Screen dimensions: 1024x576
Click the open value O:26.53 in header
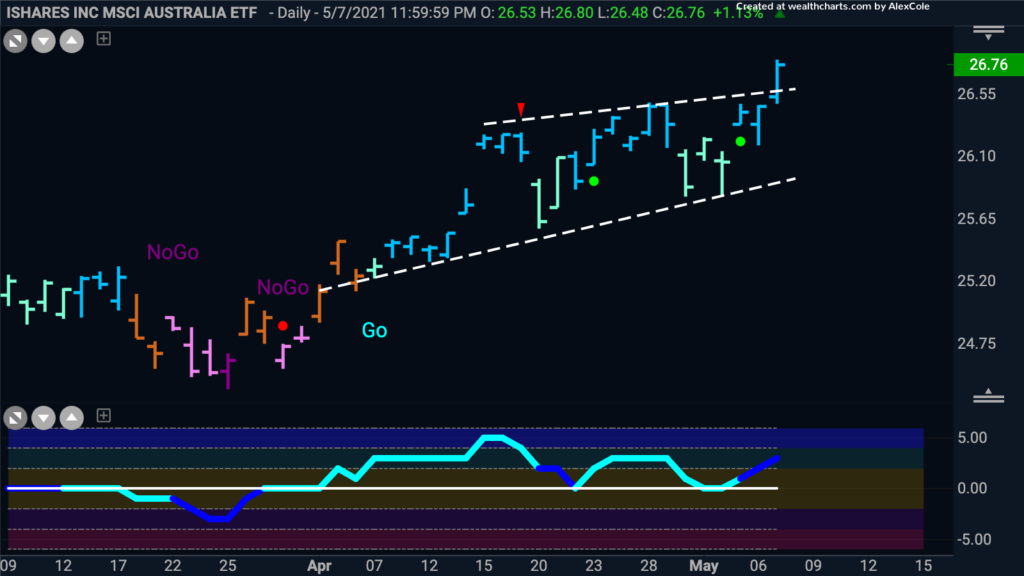click(508, 12)
